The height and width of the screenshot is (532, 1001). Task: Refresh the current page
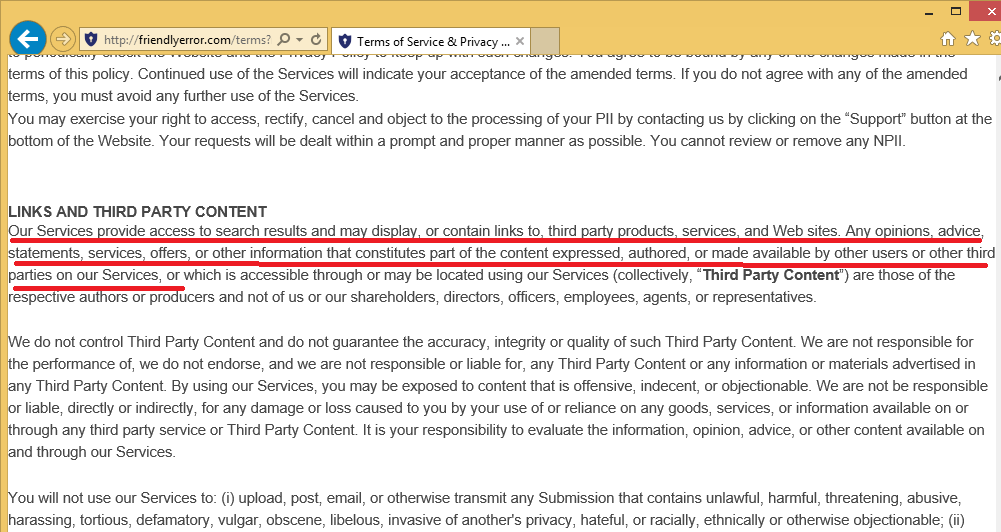pos(316,40)
